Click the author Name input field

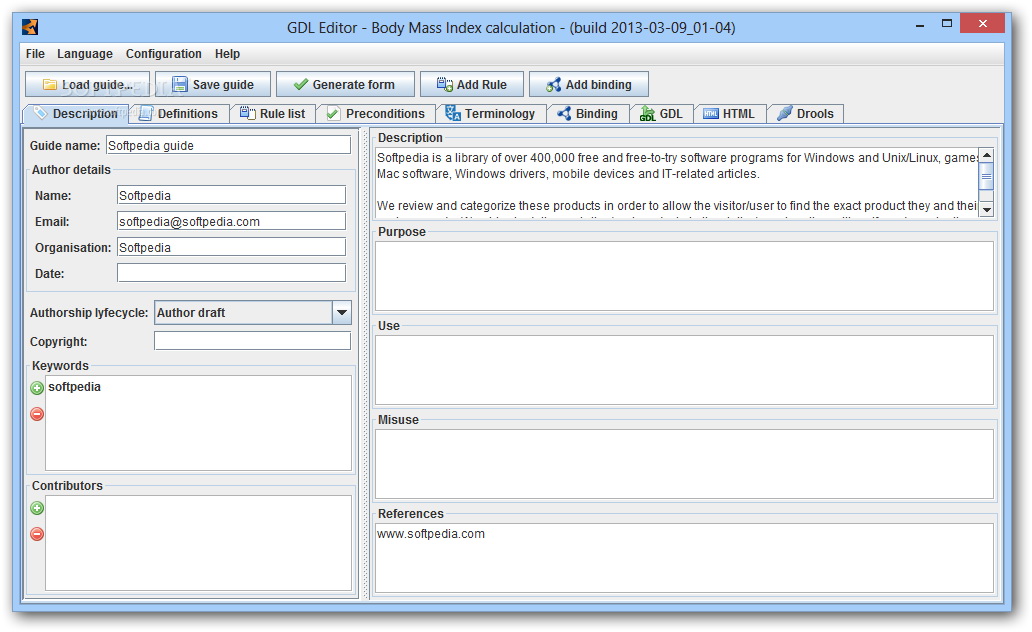coord(231,195)
